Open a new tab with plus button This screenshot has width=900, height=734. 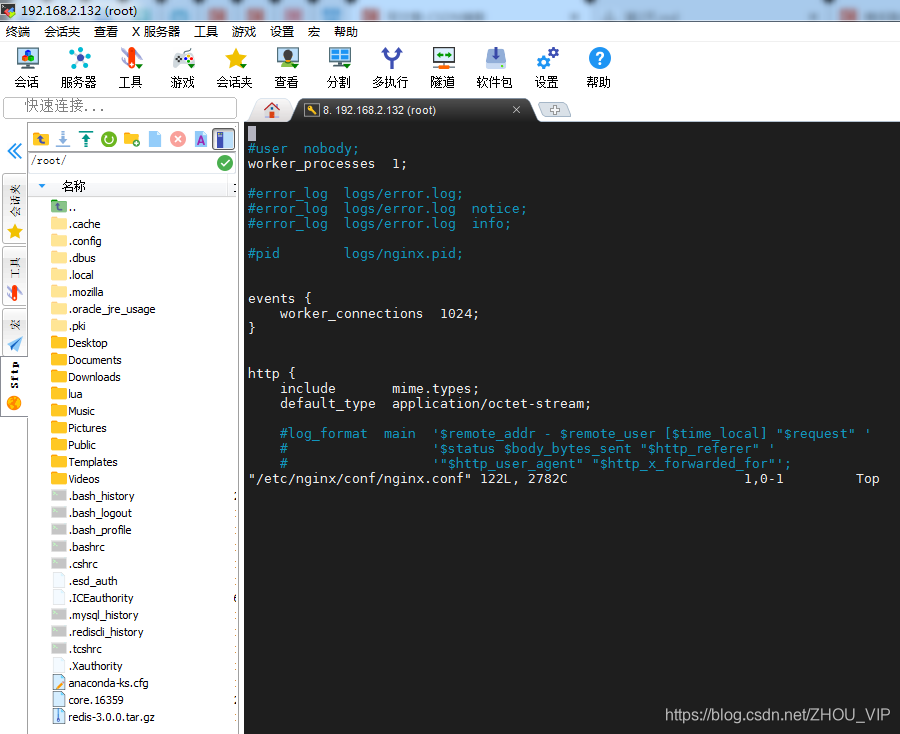[554, 110]
